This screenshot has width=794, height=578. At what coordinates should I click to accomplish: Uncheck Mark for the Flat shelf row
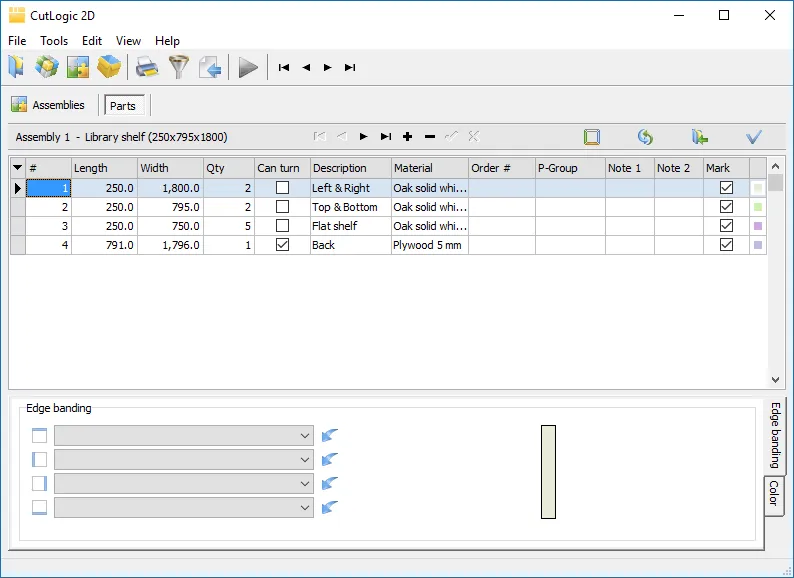(x=726, y=226)
